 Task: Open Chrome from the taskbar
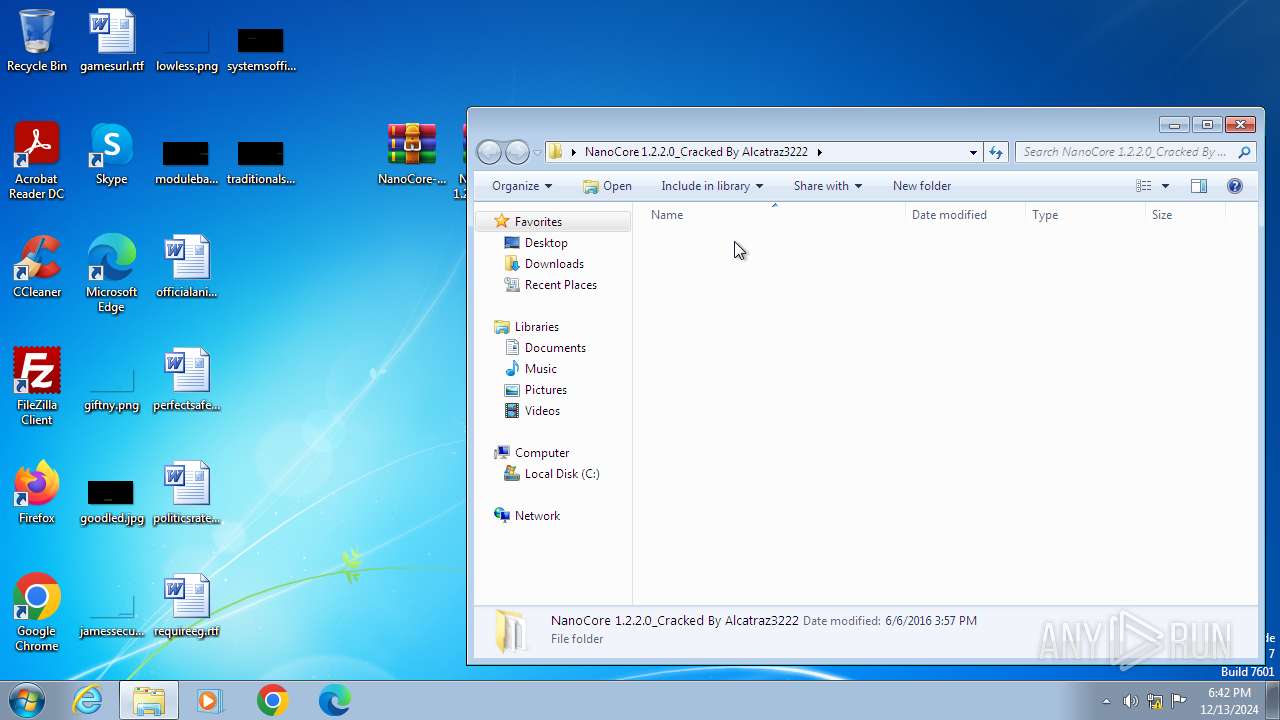pyautogui.click(x=272, y=701)
